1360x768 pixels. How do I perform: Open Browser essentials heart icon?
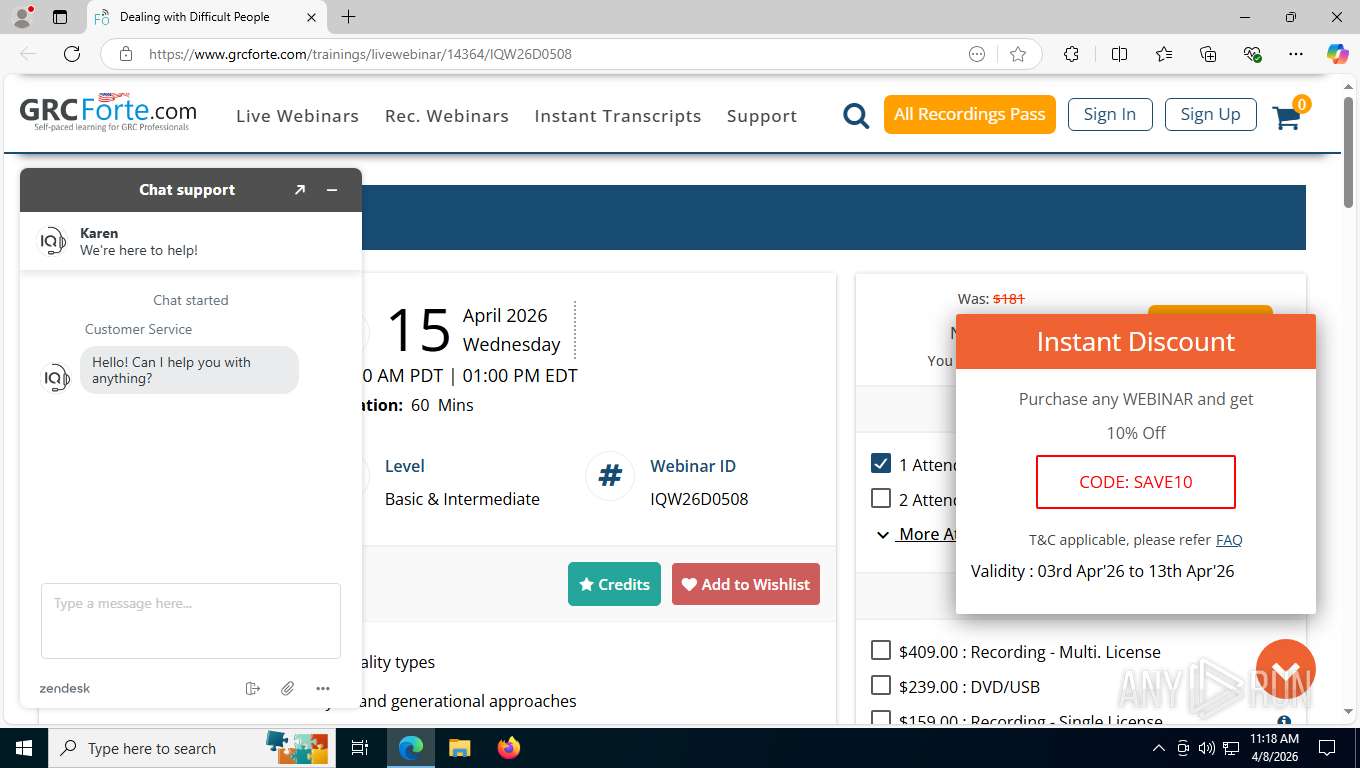[x=1252, y=54]
